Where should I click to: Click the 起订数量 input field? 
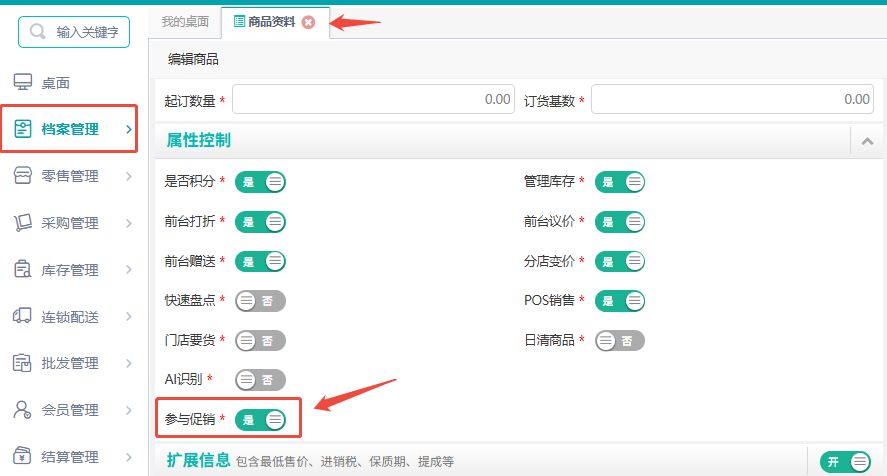[x=373, y=99]
